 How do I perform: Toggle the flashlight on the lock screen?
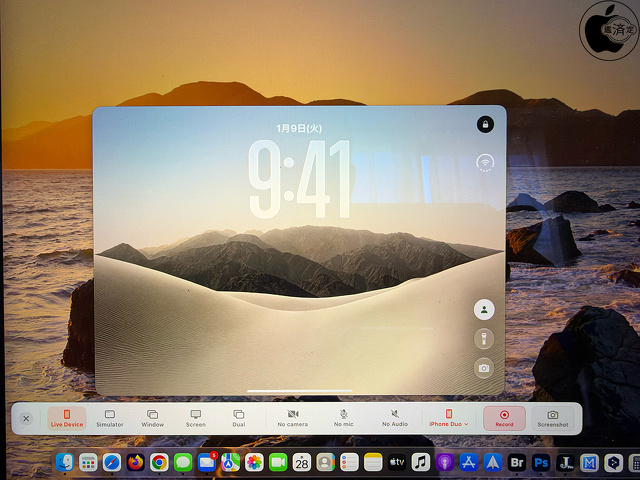(484, 339)
